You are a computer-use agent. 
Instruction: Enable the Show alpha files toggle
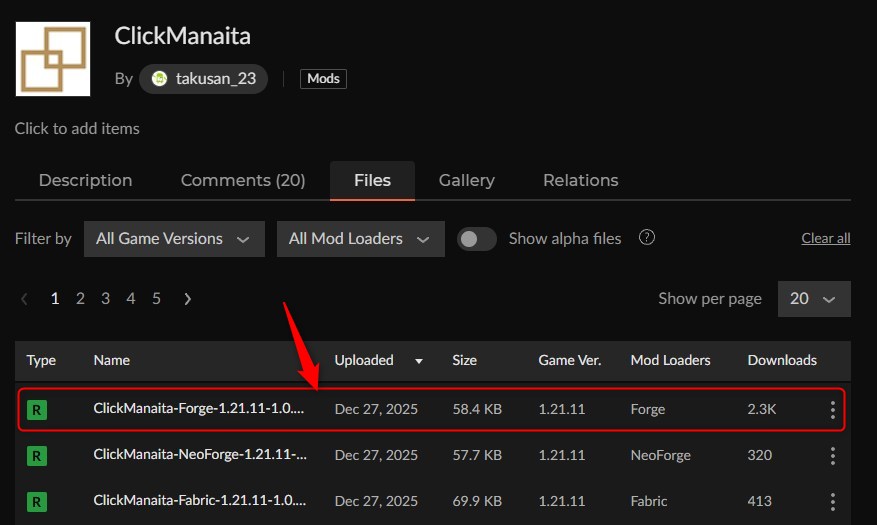[x=477, y=239]
